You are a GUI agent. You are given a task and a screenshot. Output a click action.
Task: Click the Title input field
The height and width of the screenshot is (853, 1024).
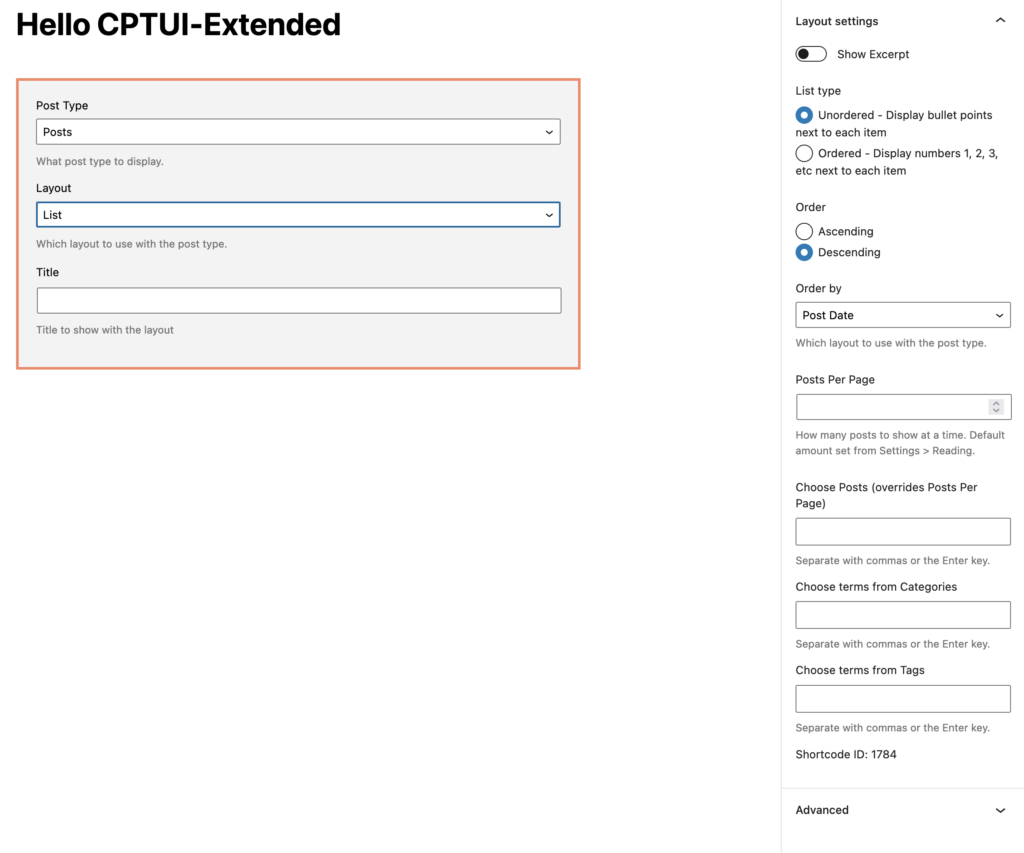point(298,300)
